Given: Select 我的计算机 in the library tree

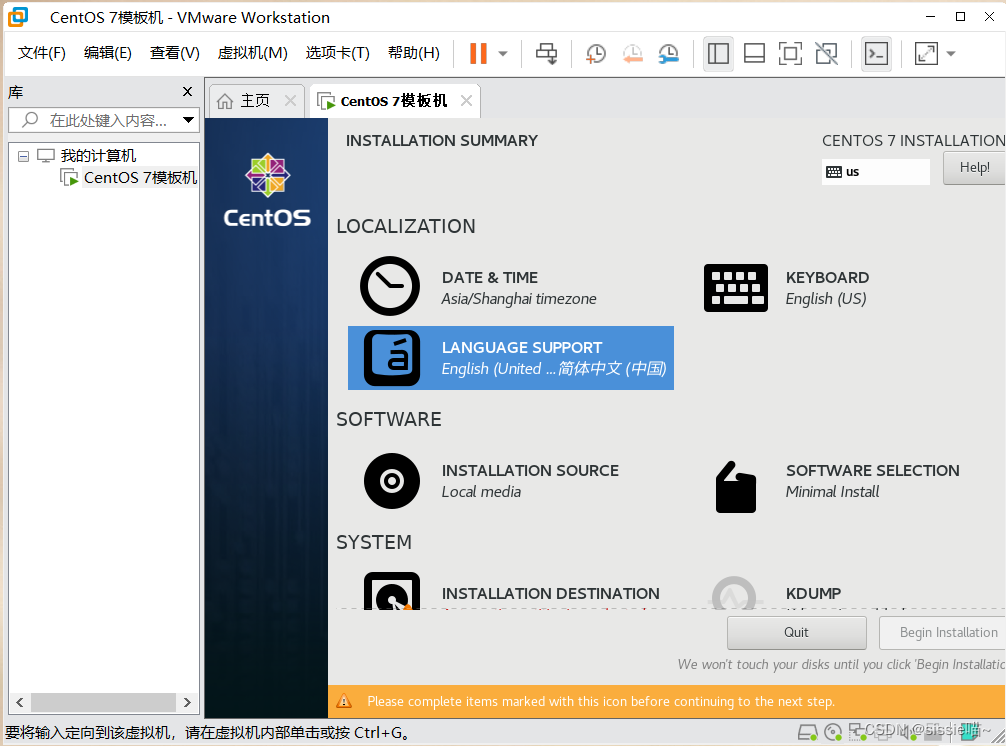Looking at the screenshot, I should [98, 155].
